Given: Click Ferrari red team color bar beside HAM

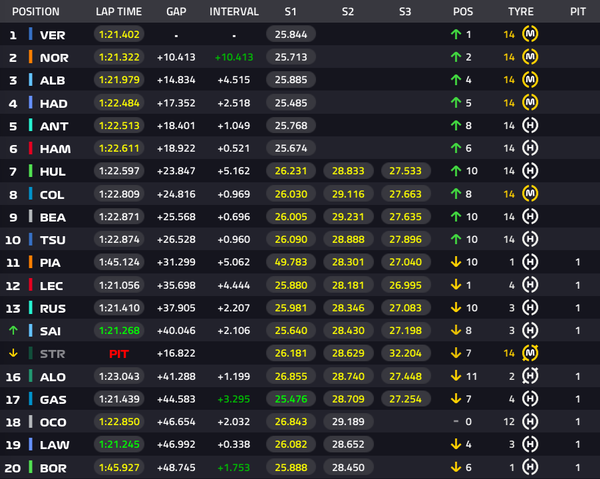Looking at the screenshot, I should click(x=30, y=148).
